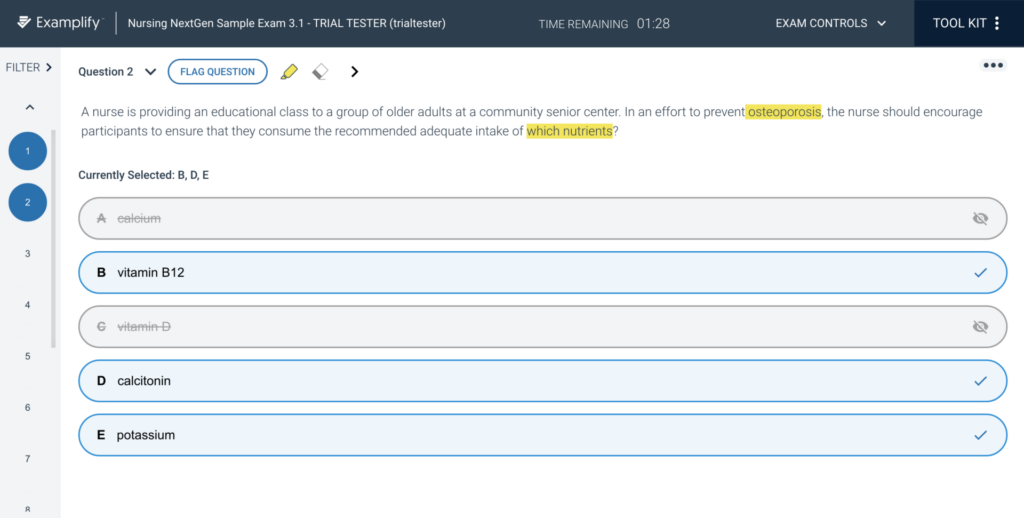This screenshot has height=518, width=1024.
Task: Collapse question list with up chevron
Action: pos(28,107)
